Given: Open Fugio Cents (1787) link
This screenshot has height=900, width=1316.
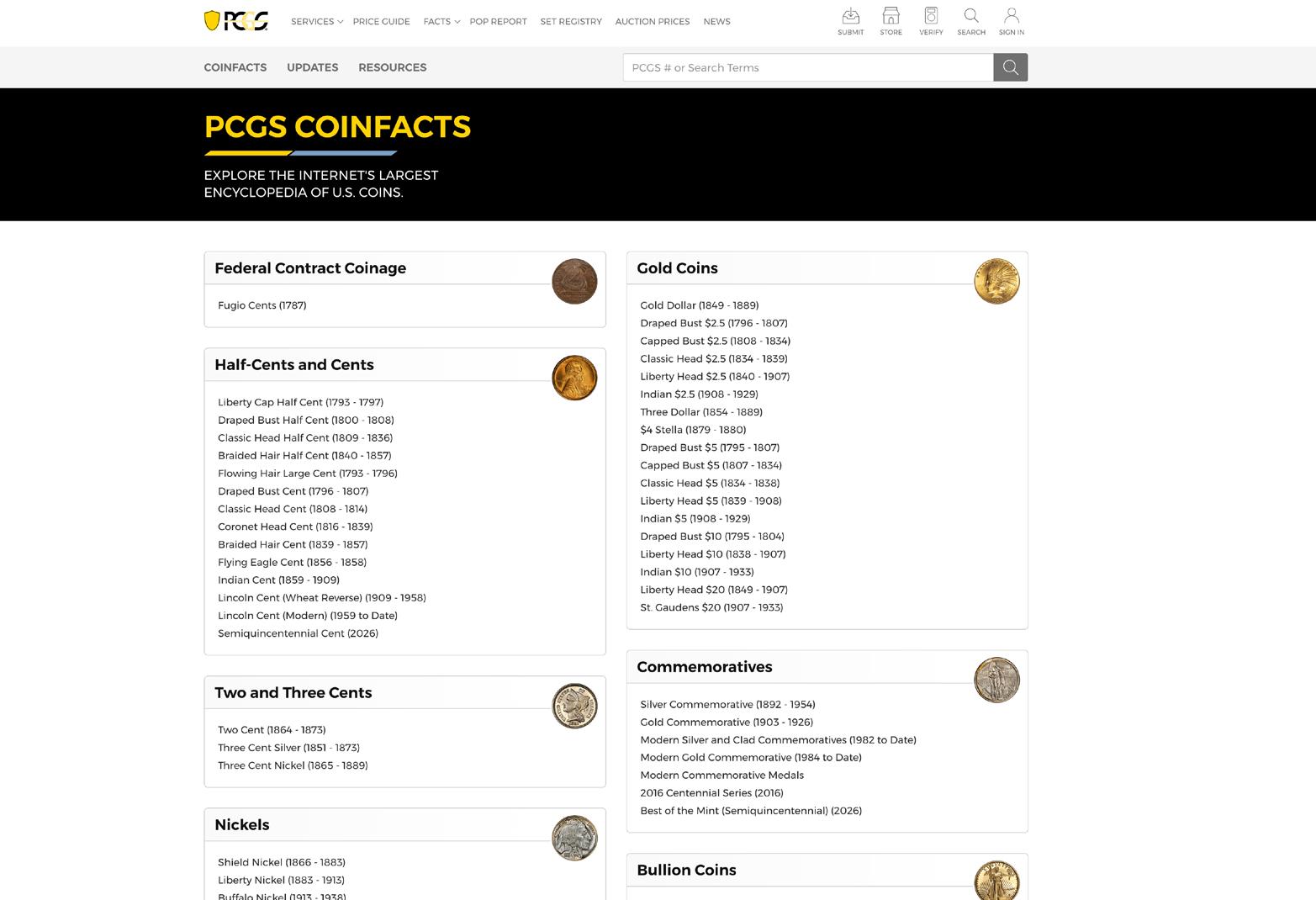Looking at the screenshot, I should click(262, 305).
